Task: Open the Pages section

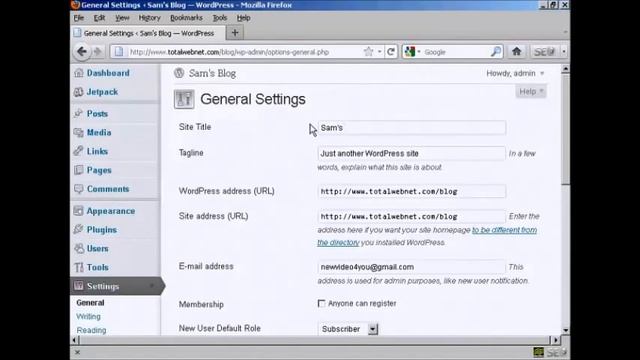Action: click(x=99, y=170)
